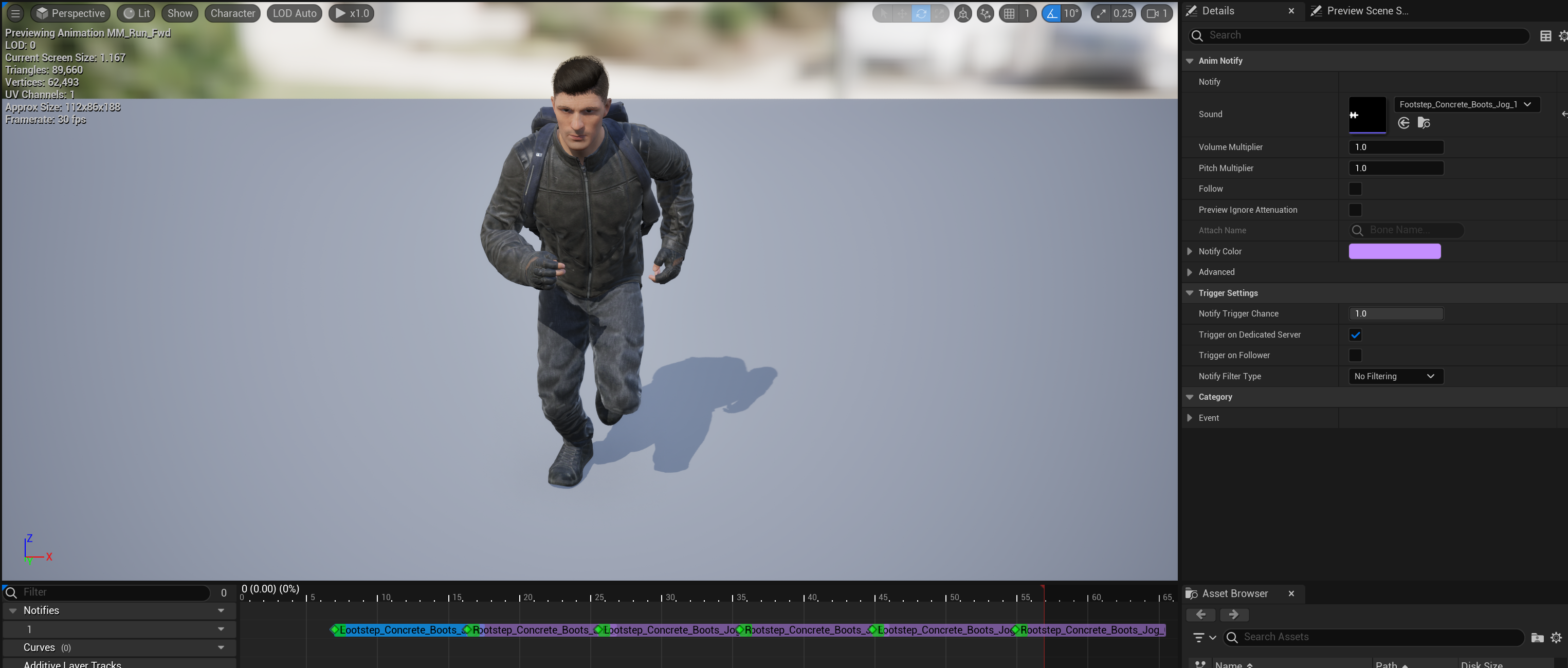The image size is (1568, 668).
Task: Open Notify Filter Type dropdown
Action: (1395, 377)
